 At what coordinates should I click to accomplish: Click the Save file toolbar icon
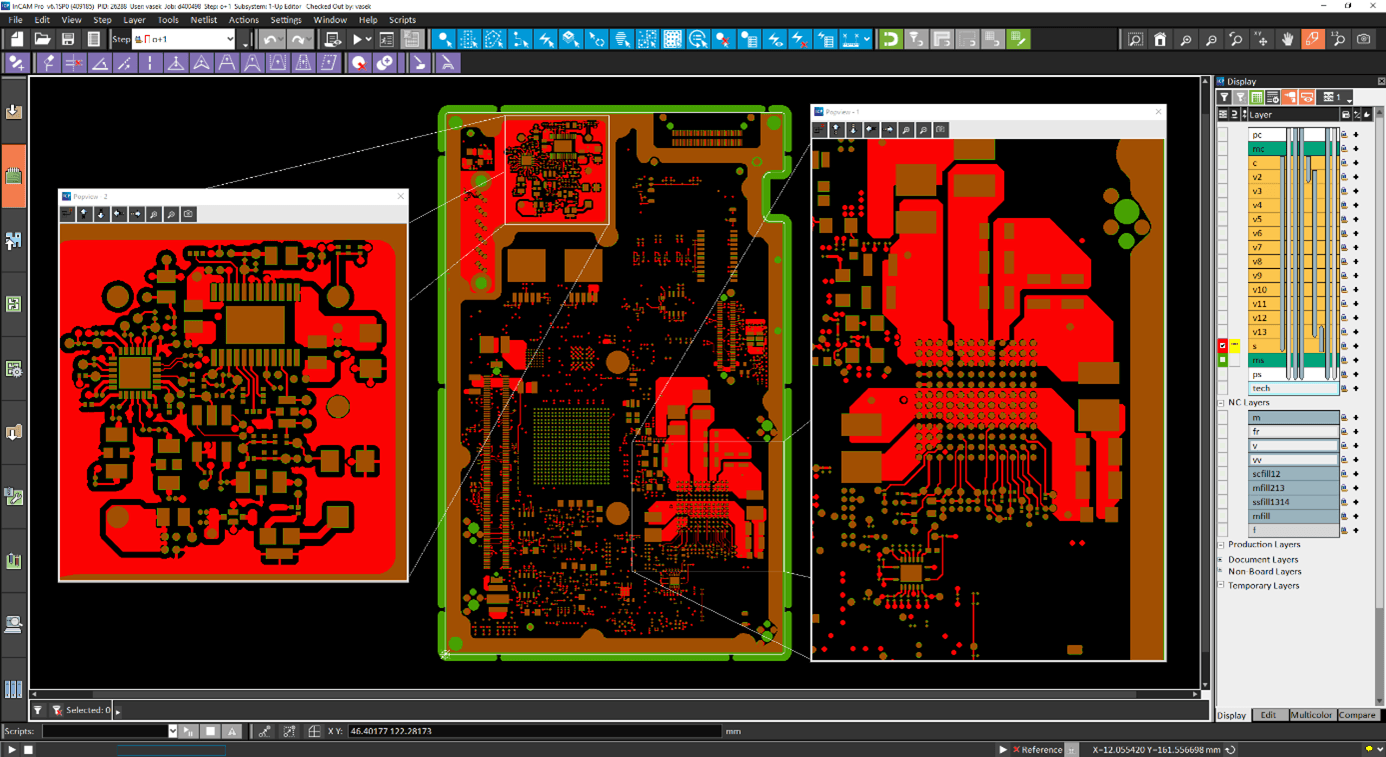pyautogui.click(x=68, y=40)
